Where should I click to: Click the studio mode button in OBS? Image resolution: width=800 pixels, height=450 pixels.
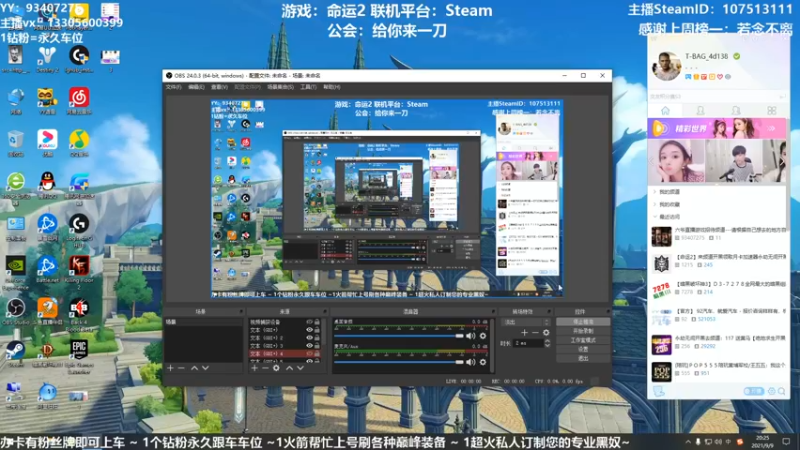pyautogui.click(x=583, y=340)
